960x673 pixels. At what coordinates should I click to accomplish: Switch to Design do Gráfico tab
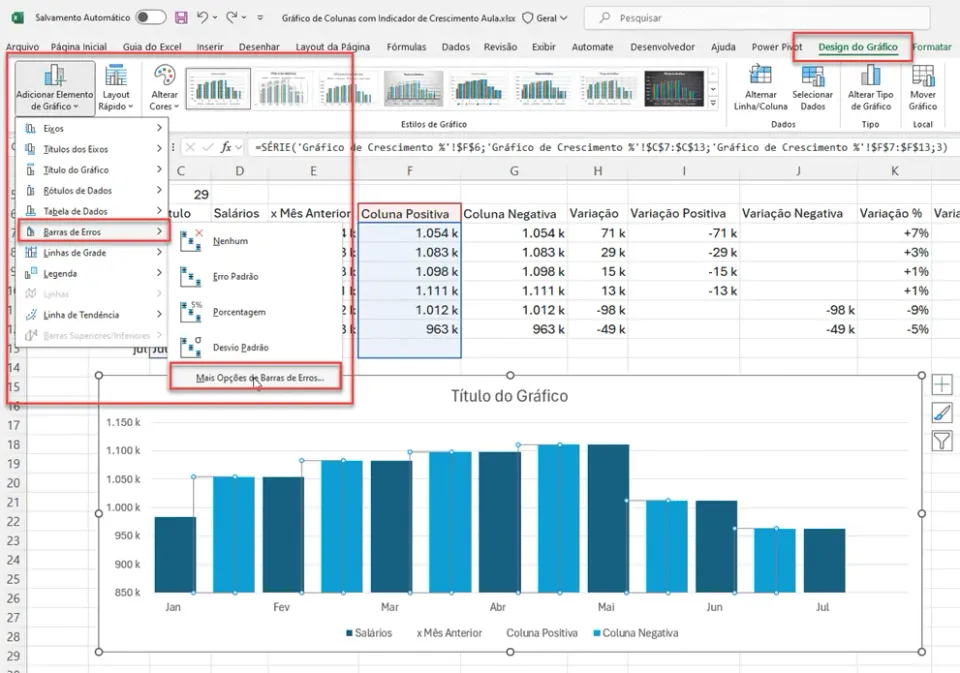click(858, 47)
